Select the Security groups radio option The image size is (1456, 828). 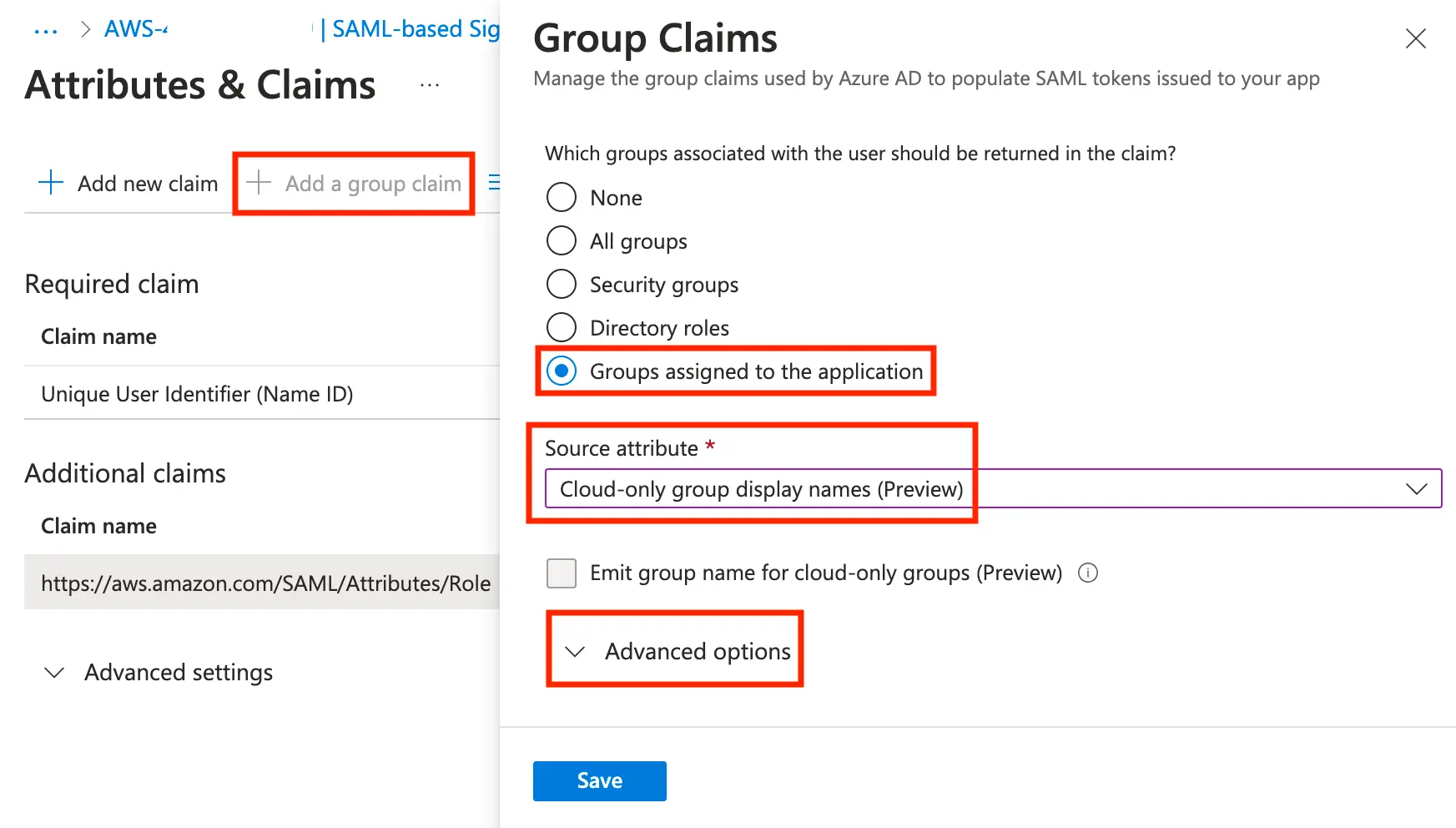(562, 285)
